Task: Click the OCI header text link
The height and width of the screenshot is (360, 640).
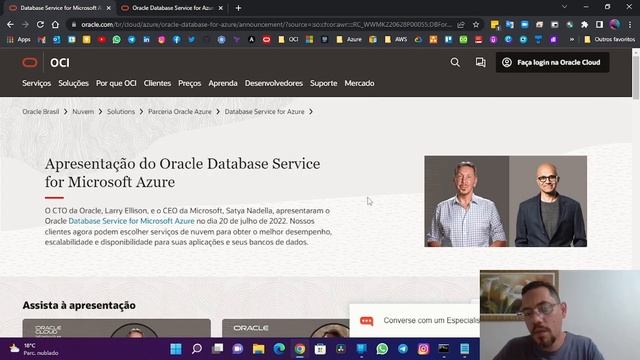Action: click(x=60, y=62)
